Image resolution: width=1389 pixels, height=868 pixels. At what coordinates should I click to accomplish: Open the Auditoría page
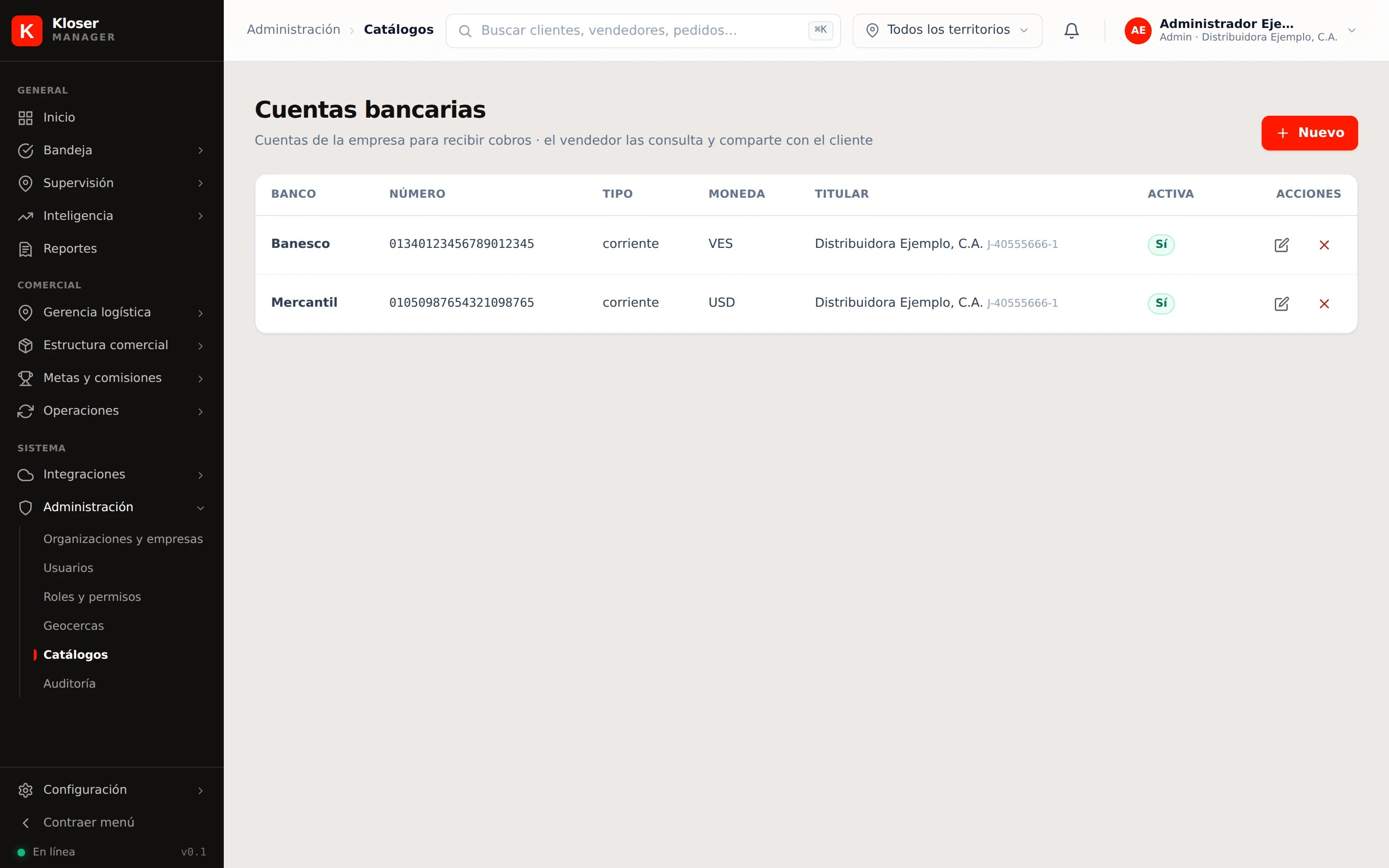coord(69,684)
